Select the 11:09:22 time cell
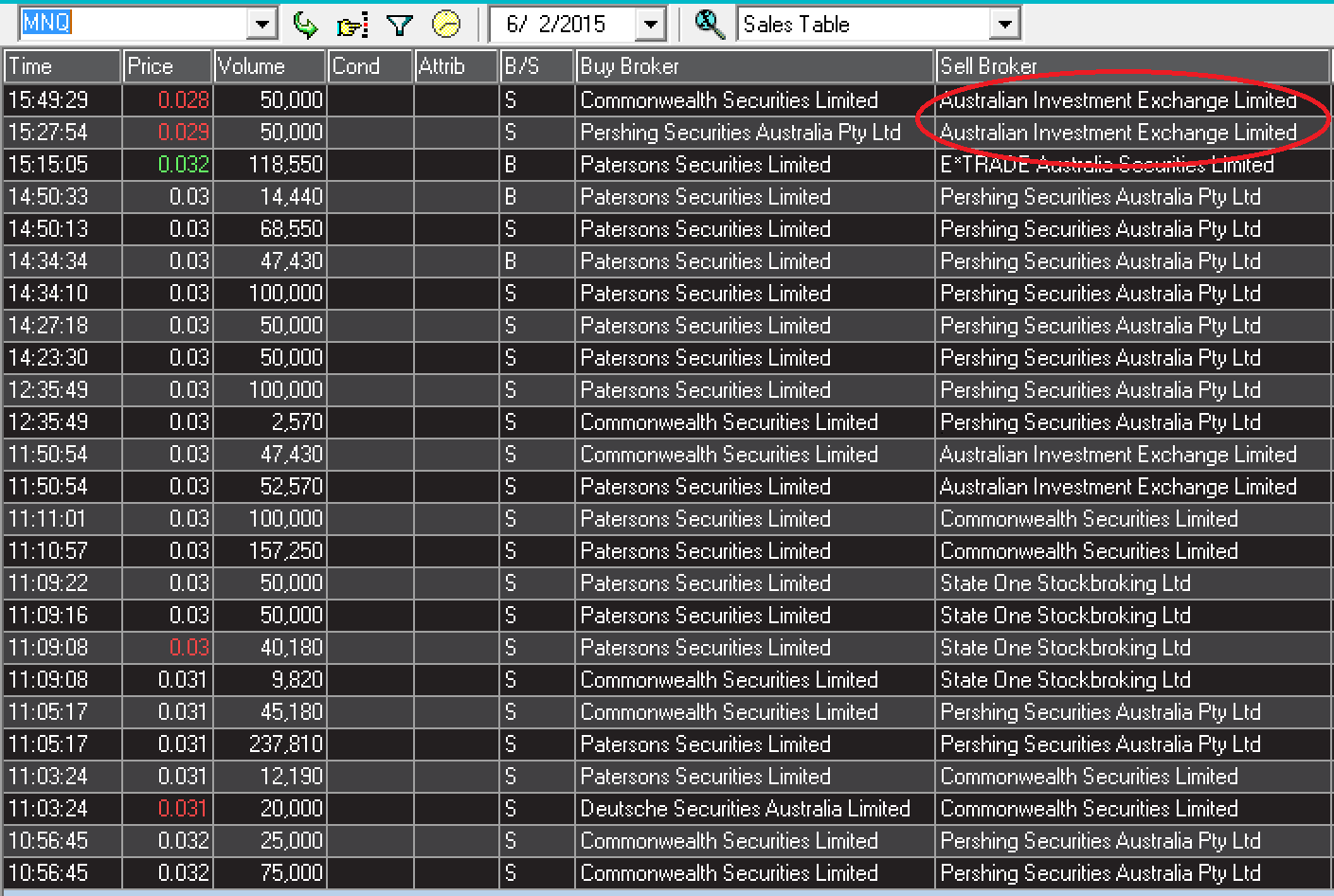The width and height of the screenshot is (1334, 896). coord(63,583)
